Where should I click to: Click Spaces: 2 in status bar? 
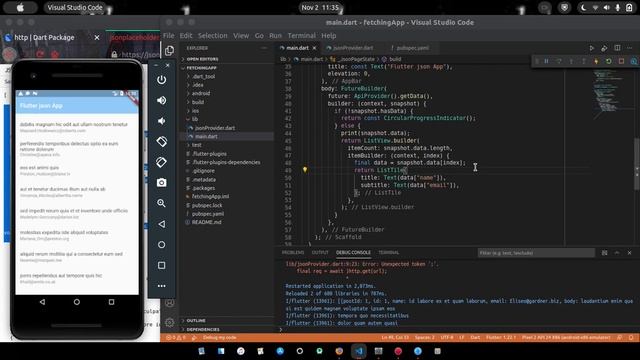tap(424, 338)
